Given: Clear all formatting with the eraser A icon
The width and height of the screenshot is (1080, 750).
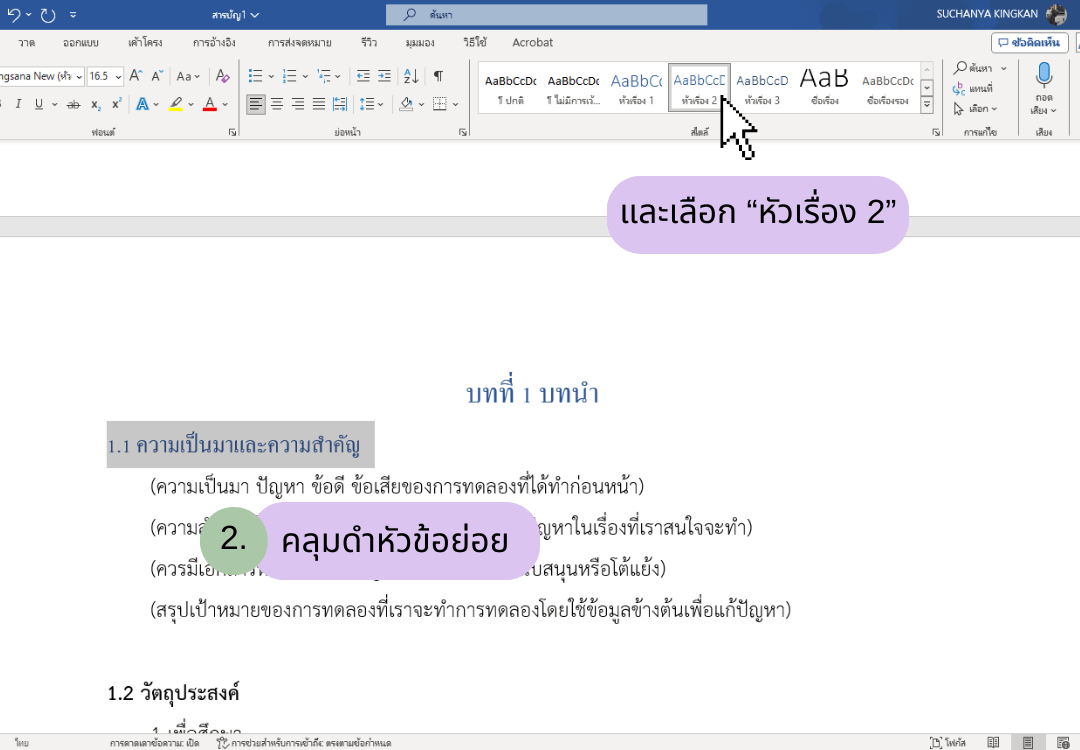Looking at the screenshot, I should click(222, 76).
